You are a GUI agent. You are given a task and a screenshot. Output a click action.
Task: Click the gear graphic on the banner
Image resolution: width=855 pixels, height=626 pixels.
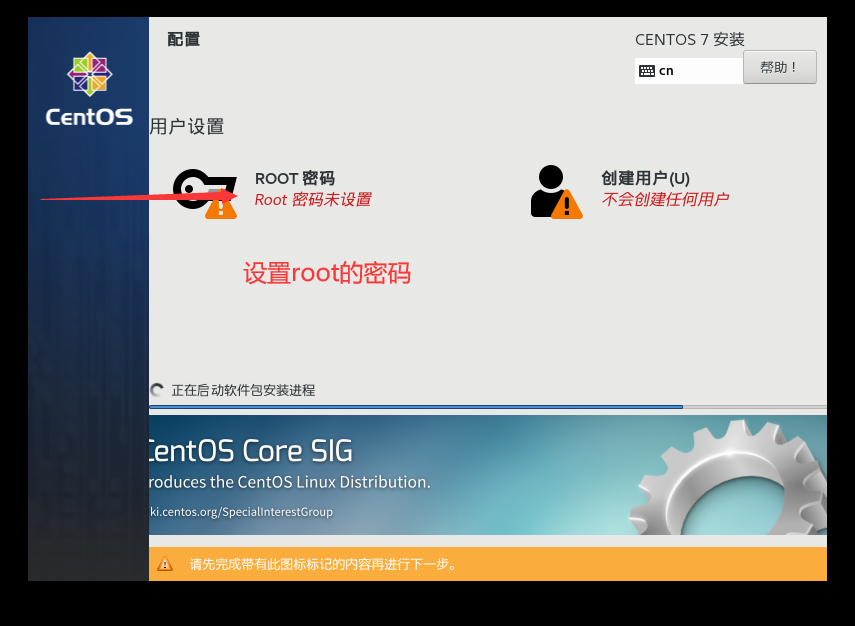coord(728,477)
